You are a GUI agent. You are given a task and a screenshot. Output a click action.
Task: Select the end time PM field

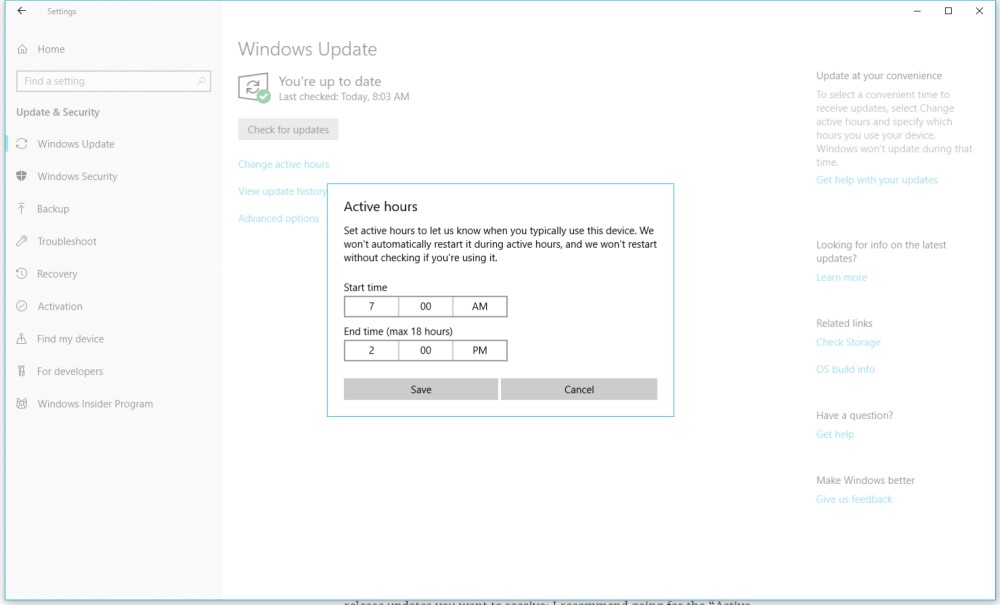coord(480,351)
